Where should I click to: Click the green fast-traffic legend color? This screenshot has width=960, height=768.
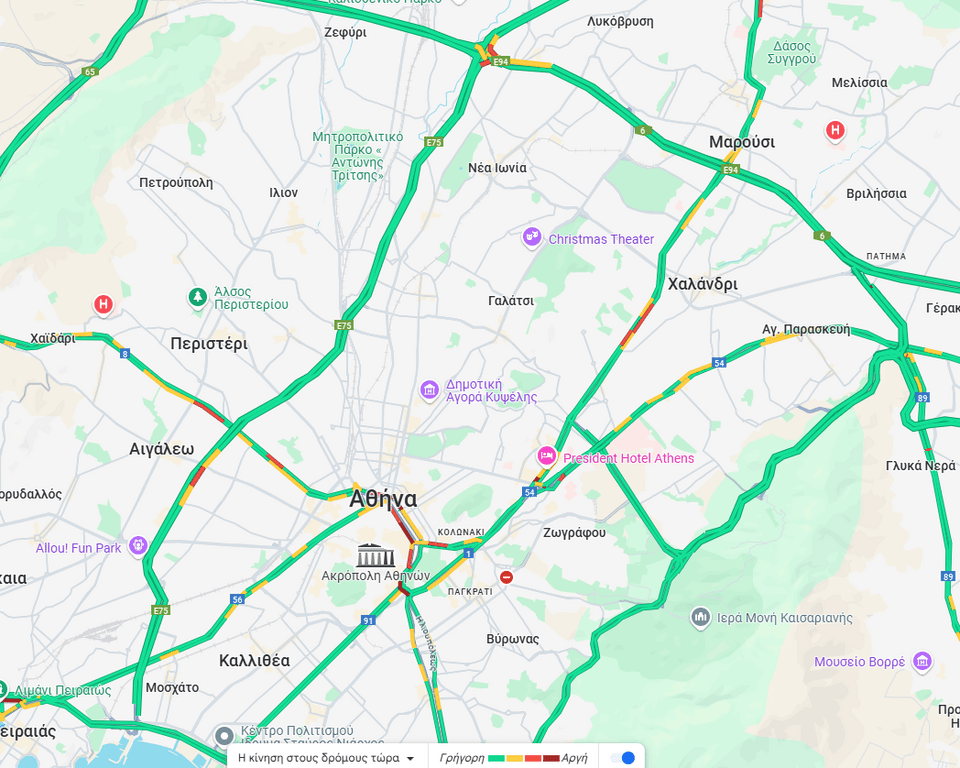tap(497, 758)
